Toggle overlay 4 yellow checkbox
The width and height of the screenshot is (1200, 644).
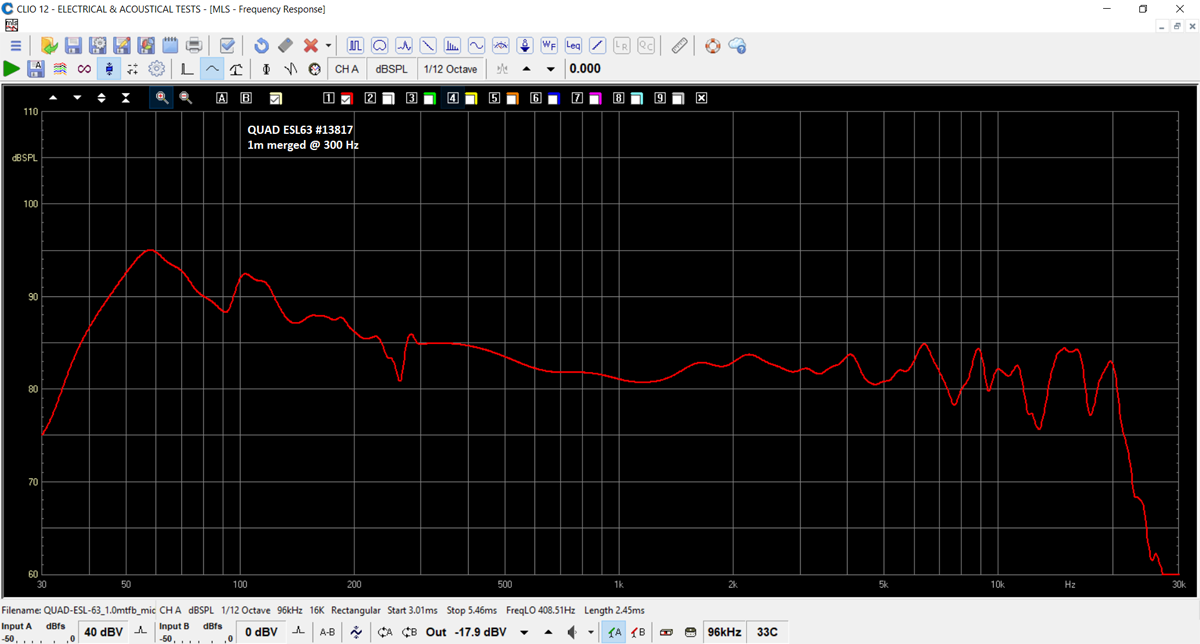click(x=470, y=98)
